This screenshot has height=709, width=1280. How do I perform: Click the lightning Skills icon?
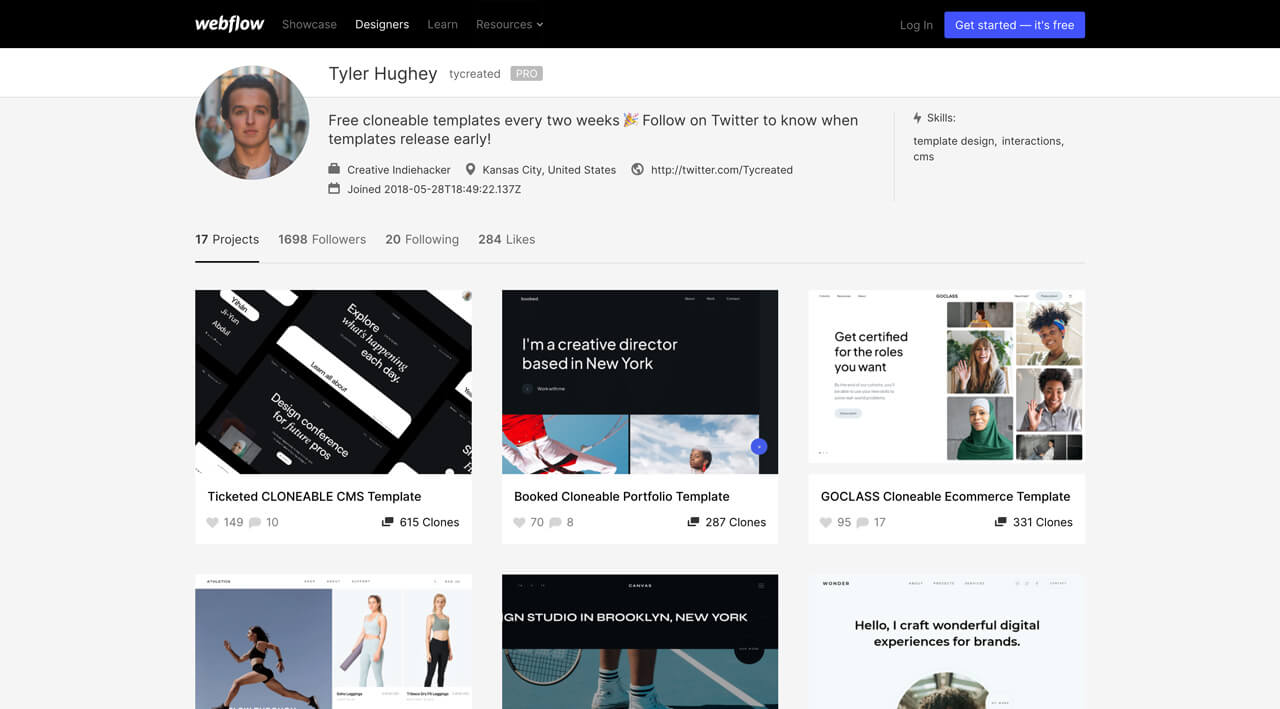click(x=917, y=118)
